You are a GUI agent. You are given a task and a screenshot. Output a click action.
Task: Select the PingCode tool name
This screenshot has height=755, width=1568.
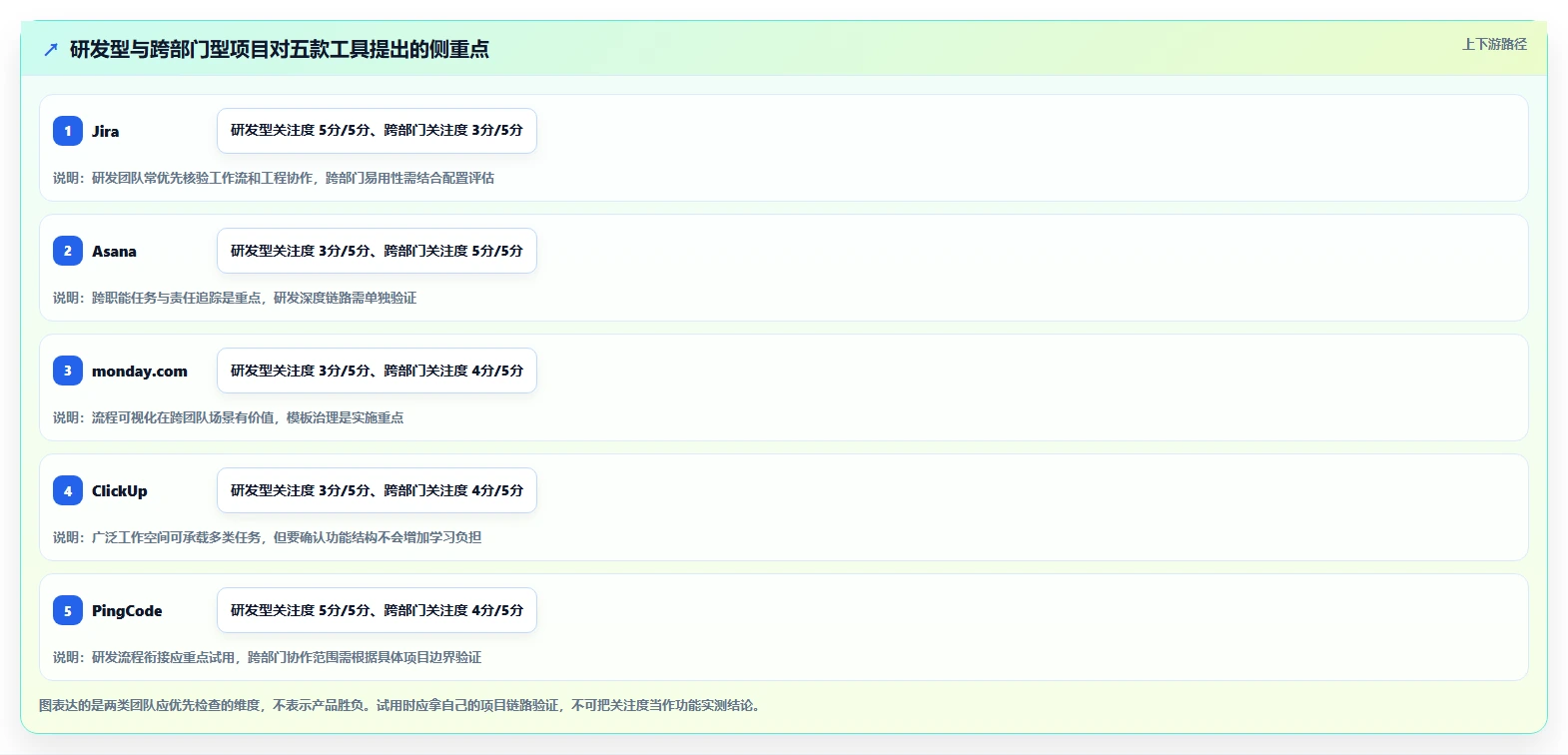[x=127, y=610]
